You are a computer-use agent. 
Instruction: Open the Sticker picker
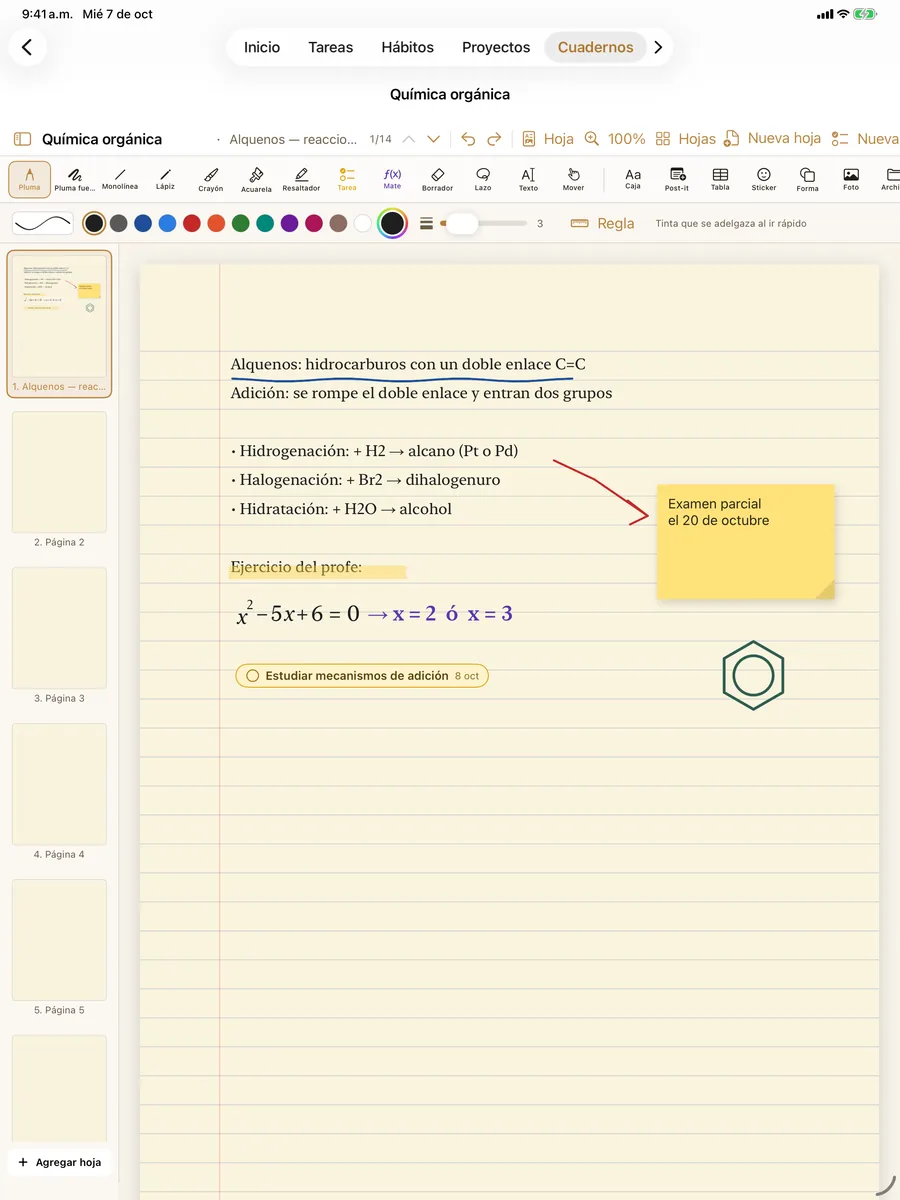pos(764,179)
